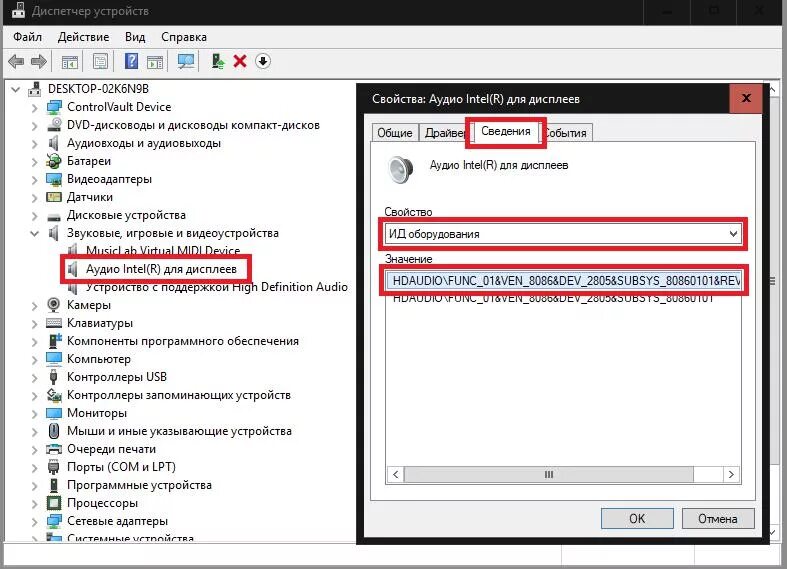Click the Back arrow toolbar icon

pyautogui.click(x=16, y=62)
